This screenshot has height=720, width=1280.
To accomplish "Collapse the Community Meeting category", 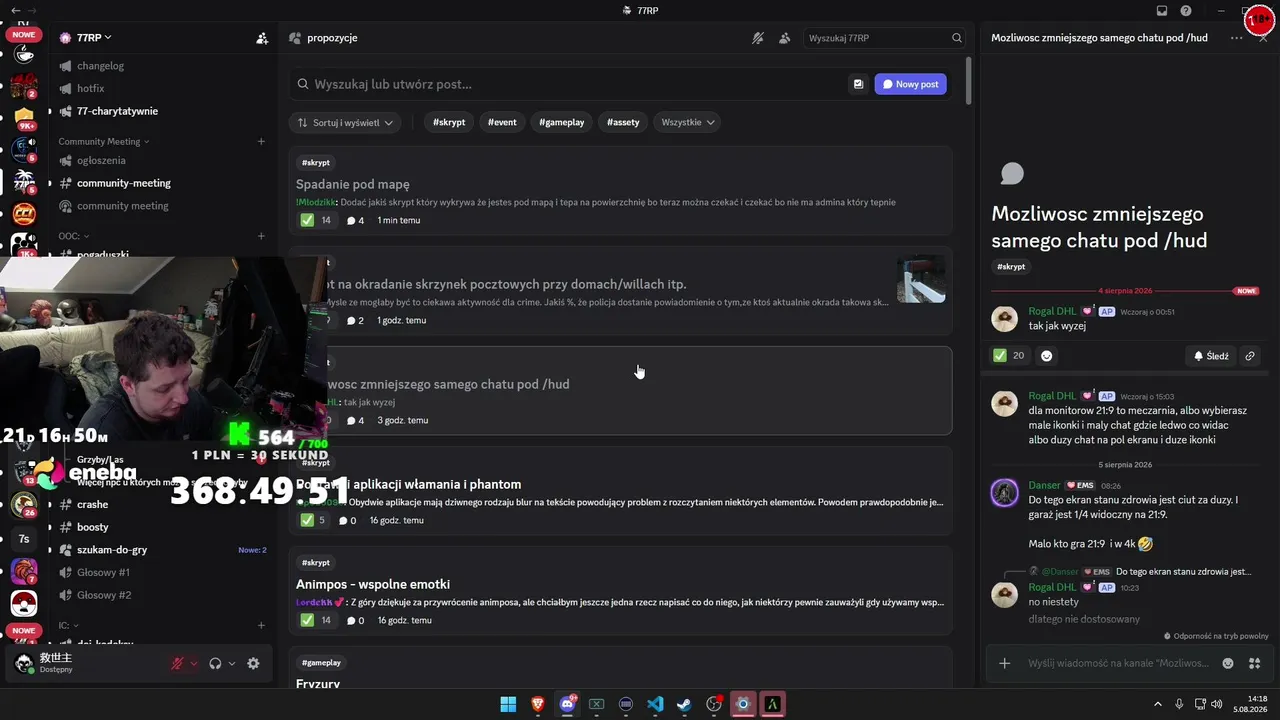I will coord(103,142).
